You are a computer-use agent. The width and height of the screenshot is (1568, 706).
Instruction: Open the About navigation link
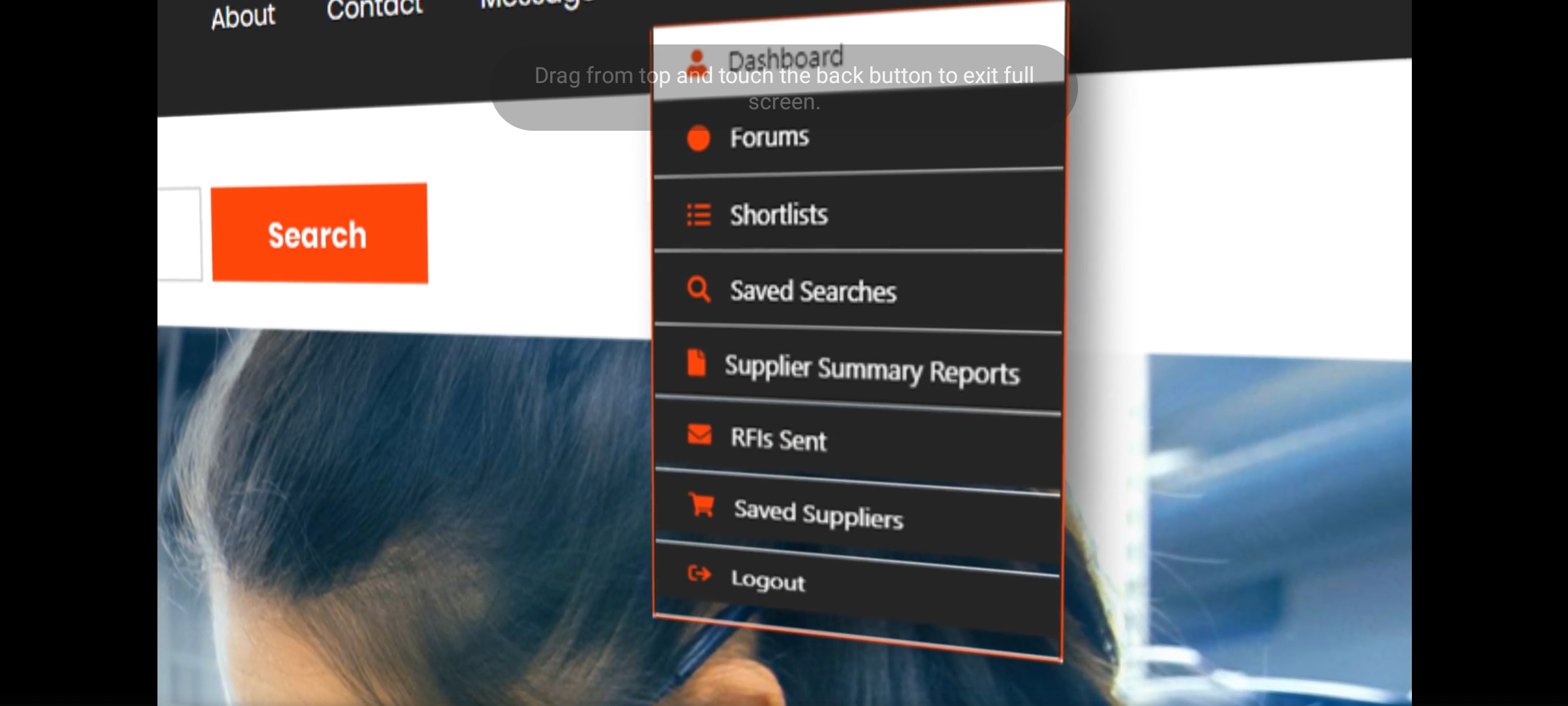[243, 17]
